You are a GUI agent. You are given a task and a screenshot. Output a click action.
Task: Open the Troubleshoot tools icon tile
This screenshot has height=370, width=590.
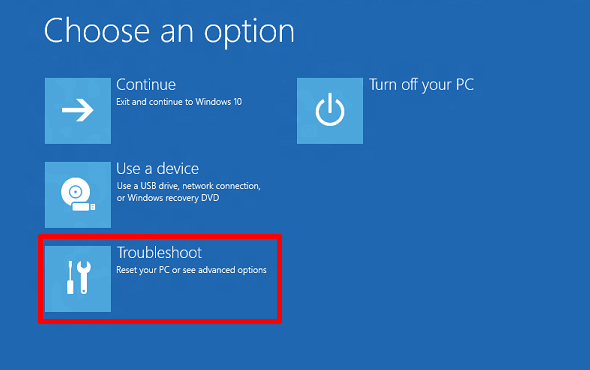[x=78, y=279]
